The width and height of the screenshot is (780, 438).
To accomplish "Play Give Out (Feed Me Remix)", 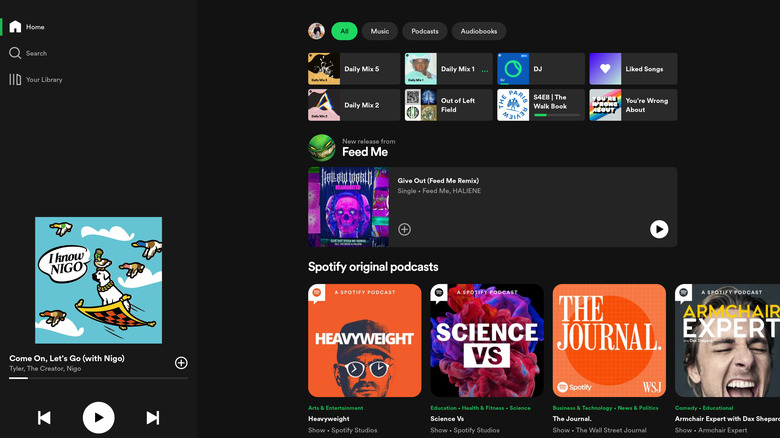I will pyautogui.click(x=659, y=229).
